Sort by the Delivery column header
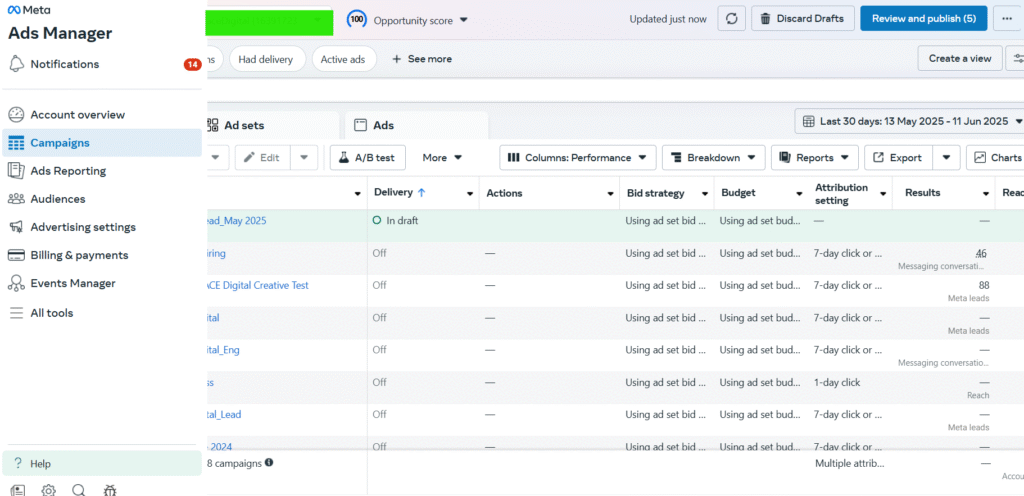The image size is (1024, 496). (x=400, y=192)
